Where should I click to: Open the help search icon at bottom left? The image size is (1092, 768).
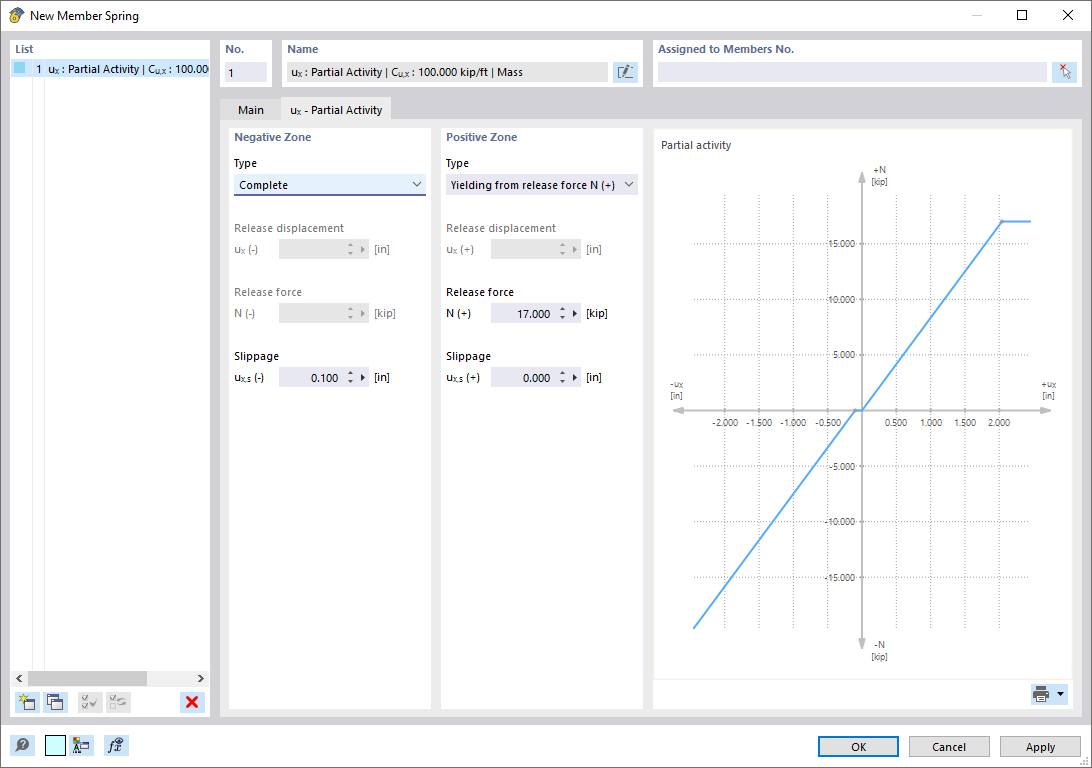22,746
